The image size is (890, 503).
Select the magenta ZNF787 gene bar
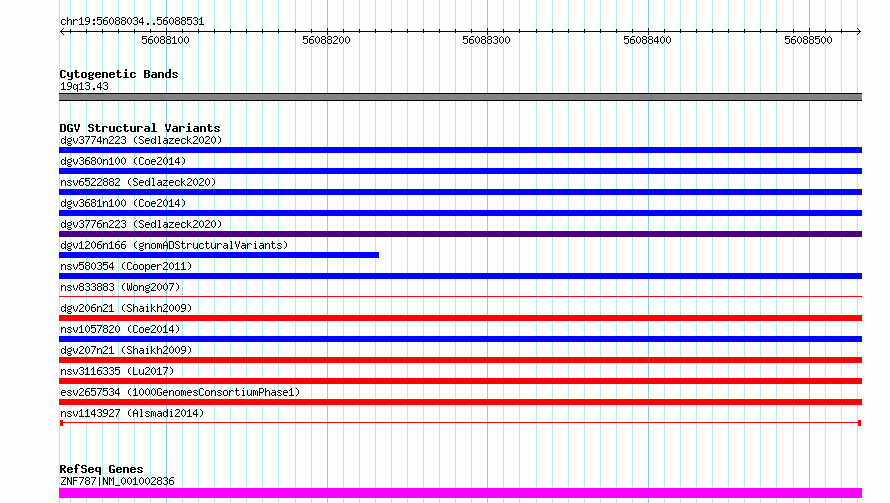coord(460,493)
